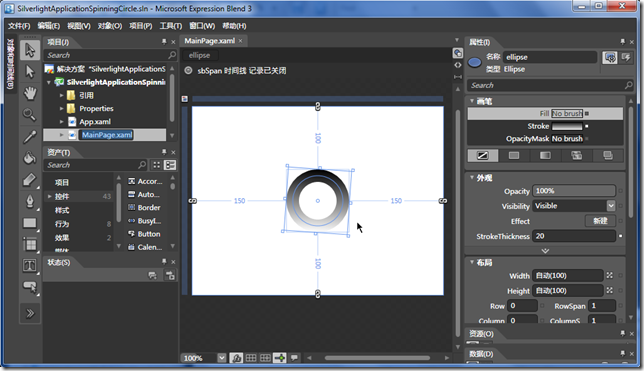Open the Assets chevron at toolbar bottom
Image resolution: width=644 pixels, height=371 pixels.
[30, 313]
